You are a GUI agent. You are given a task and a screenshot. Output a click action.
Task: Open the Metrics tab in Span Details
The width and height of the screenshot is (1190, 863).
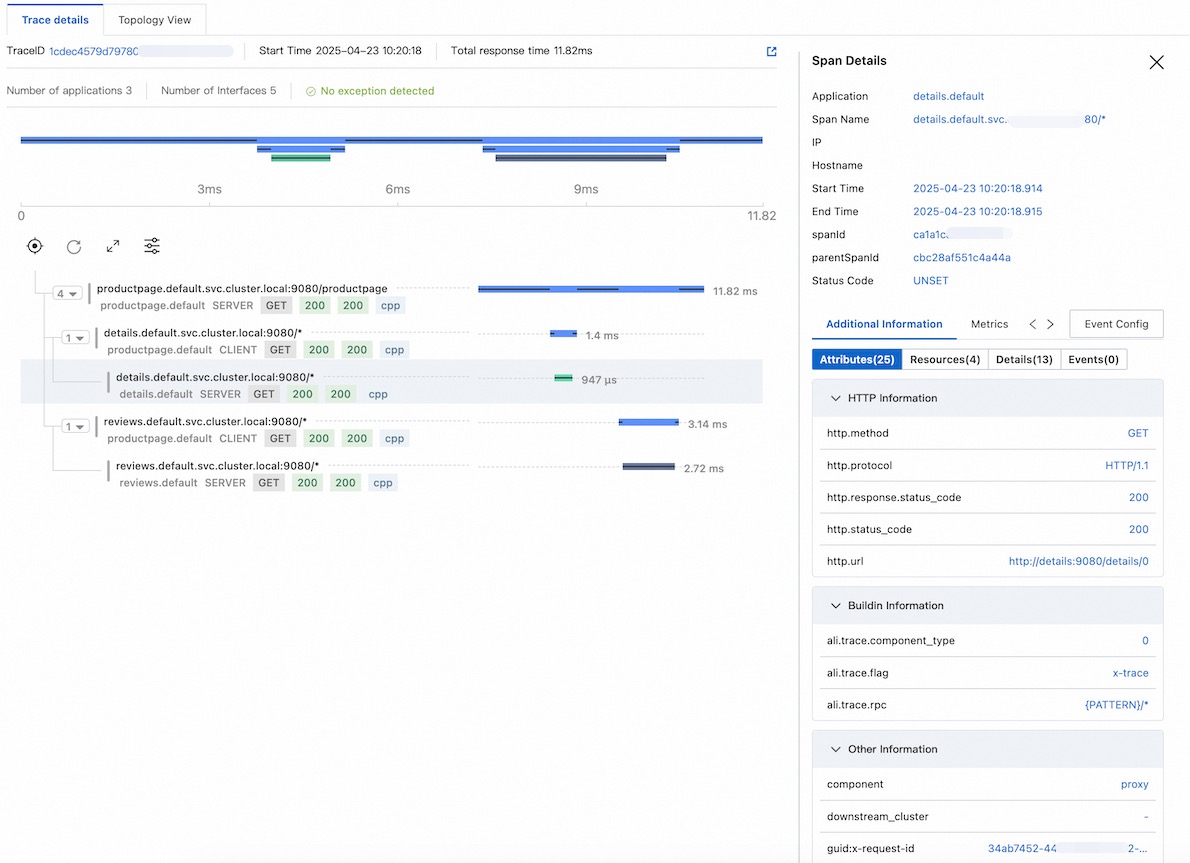pos(989,324)
